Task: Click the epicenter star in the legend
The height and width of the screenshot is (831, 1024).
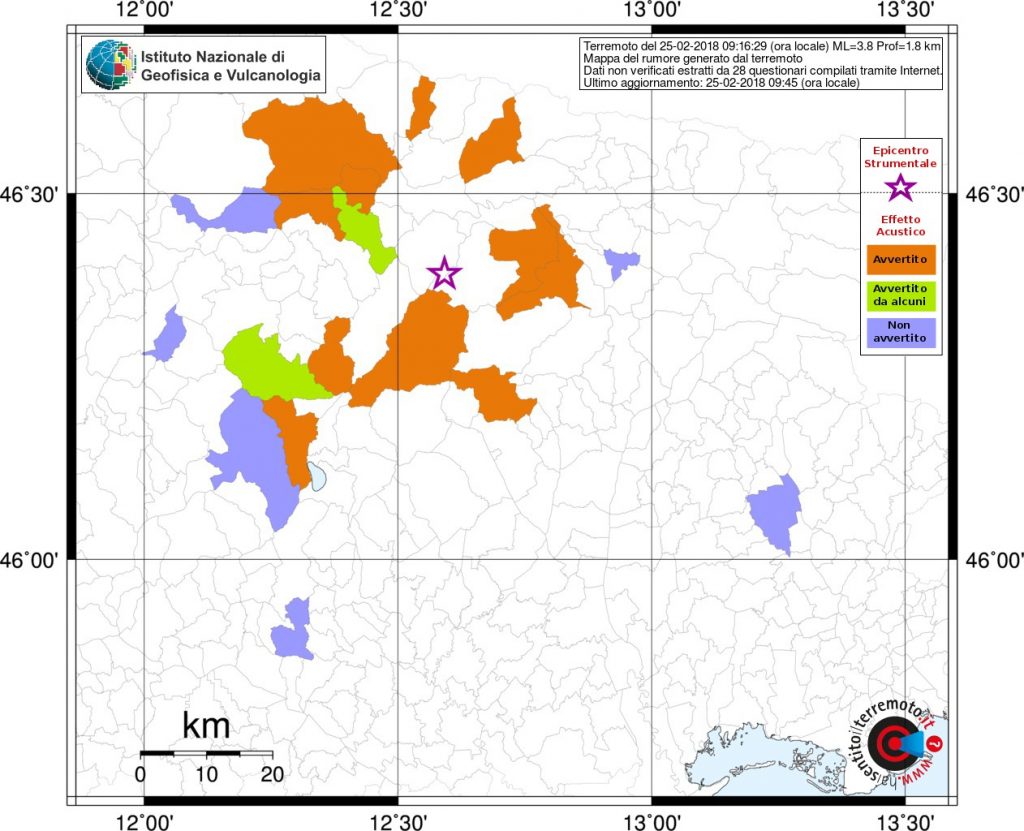Action: point(900,187)
